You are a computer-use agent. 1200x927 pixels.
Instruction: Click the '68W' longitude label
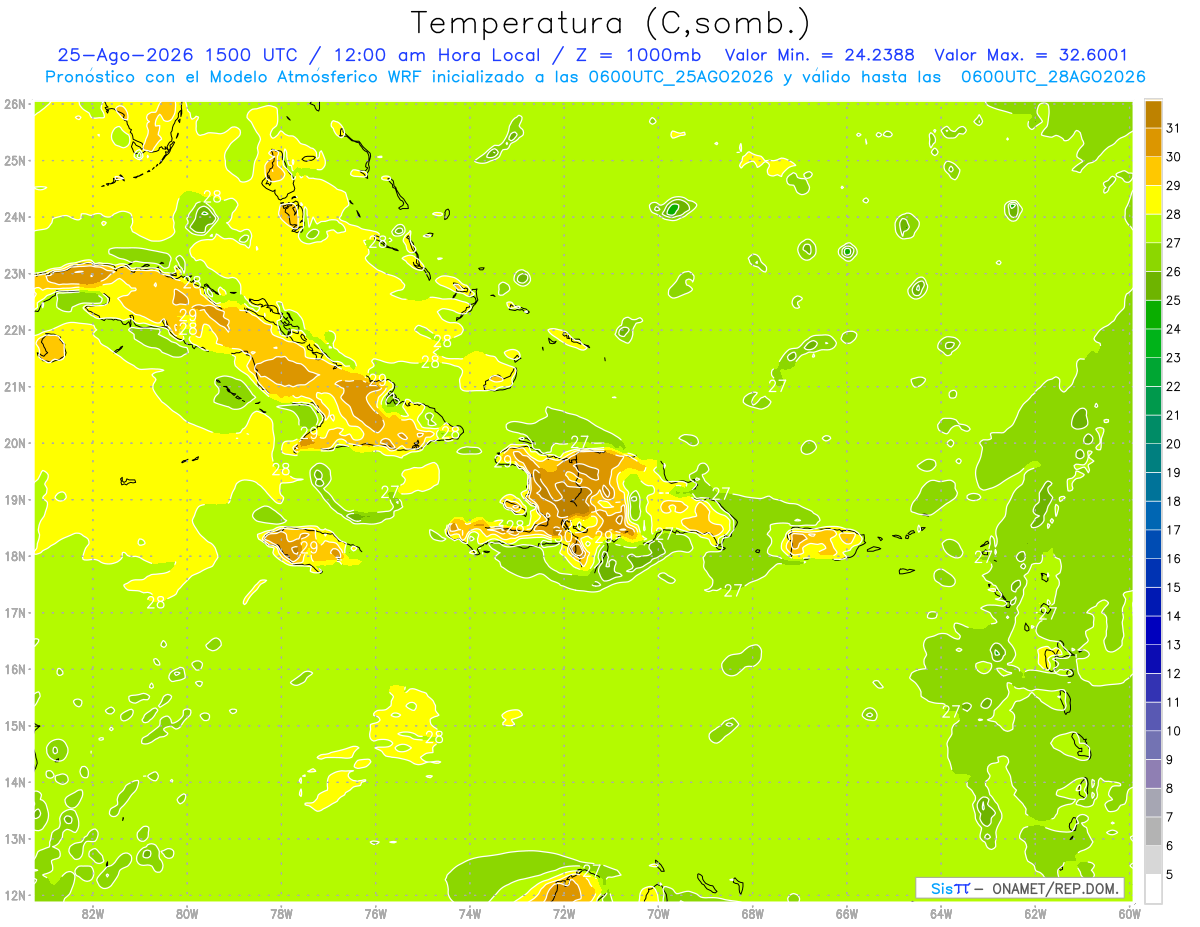[x=753, y=914]
